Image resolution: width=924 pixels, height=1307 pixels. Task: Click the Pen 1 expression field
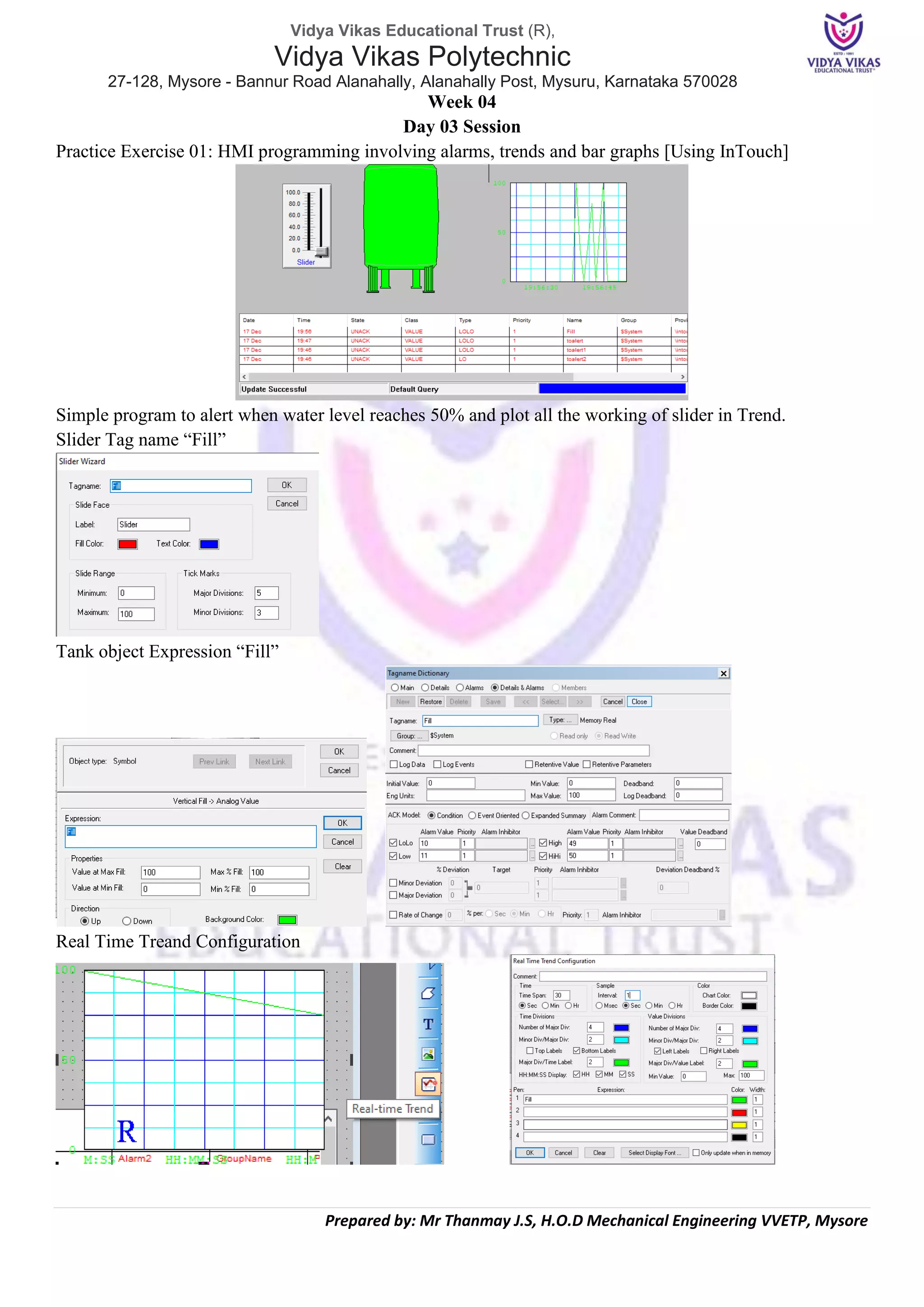point(625,1099)
